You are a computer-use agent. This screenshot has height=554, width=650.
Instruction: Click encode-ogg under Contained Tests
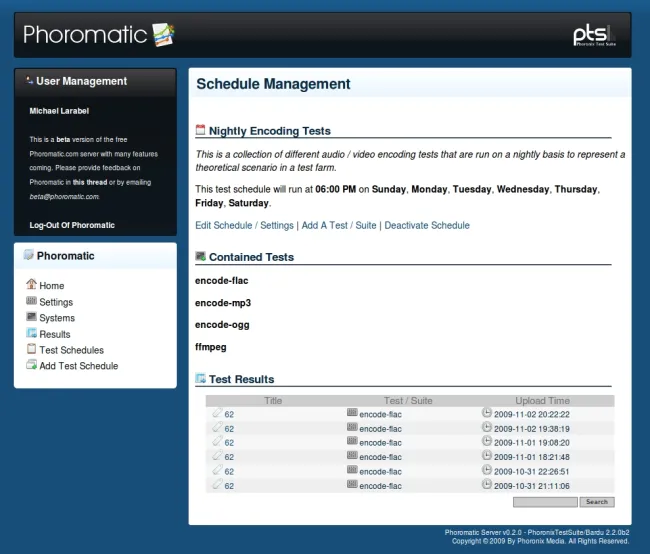[x=222, y=325]
